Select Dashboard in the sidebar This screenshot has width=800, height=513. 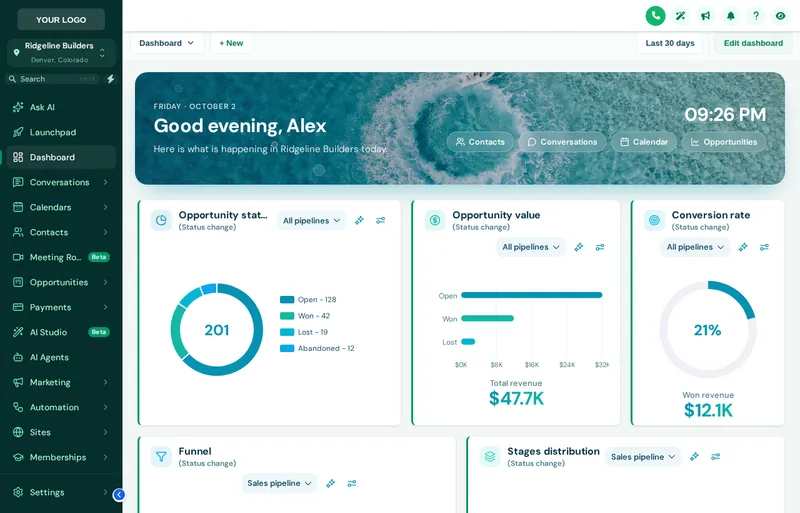61,157
